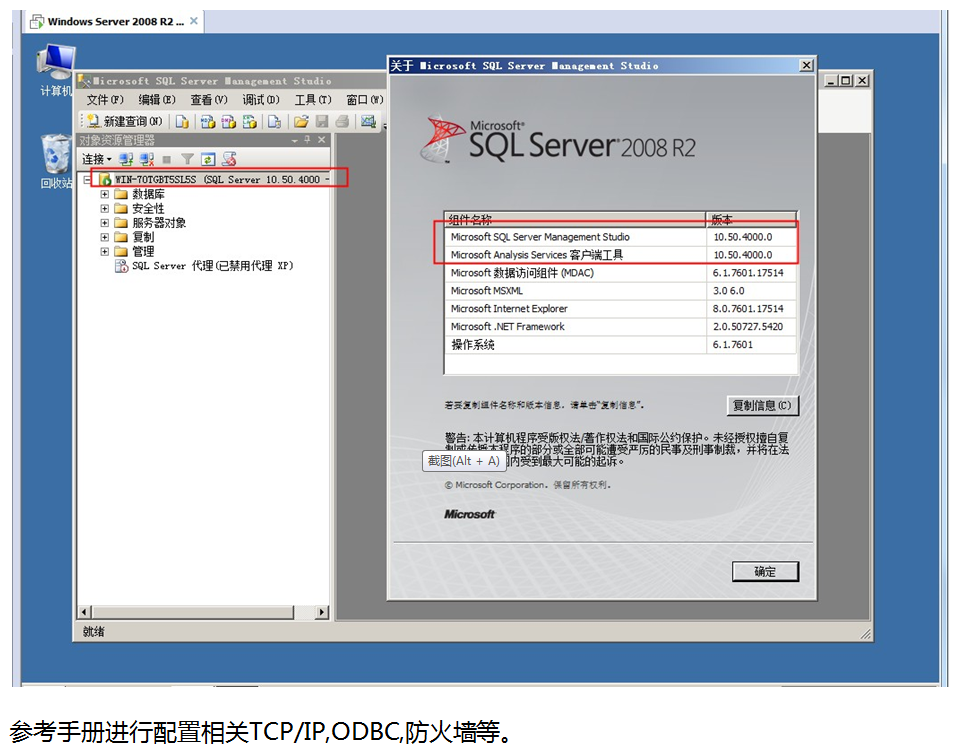Click the Database Engine Query toolbar icon
The image size is (959, 747).
pos(182,121)
